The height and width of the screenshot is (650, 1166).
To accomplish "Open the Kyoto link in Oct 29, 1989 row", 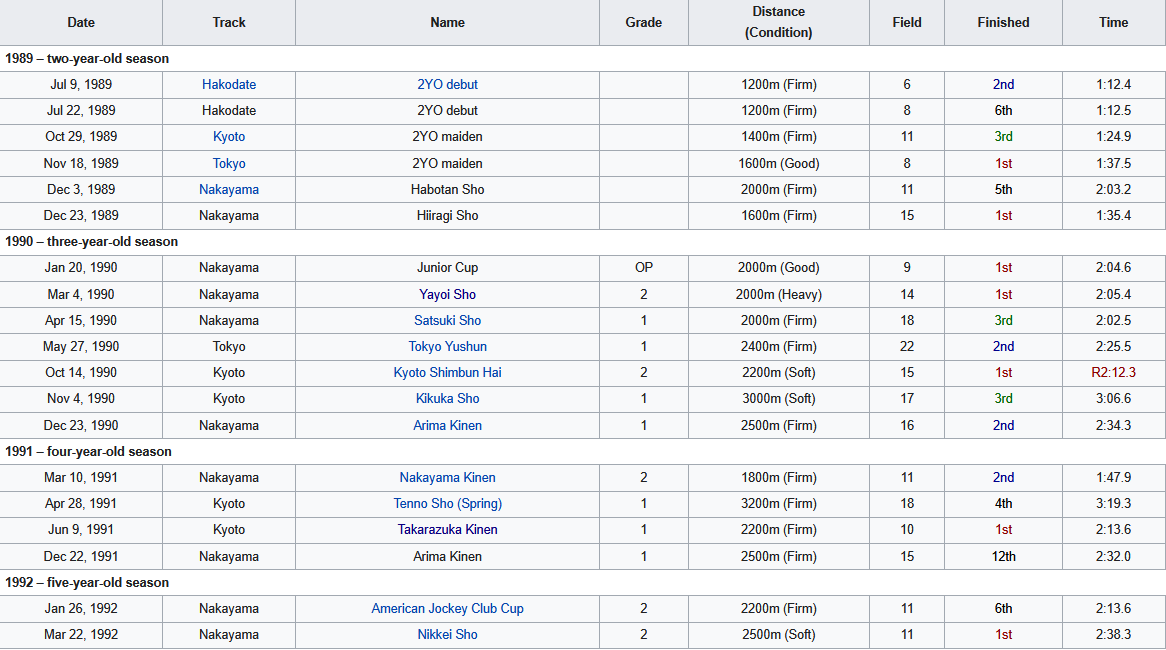I will 228,137.
